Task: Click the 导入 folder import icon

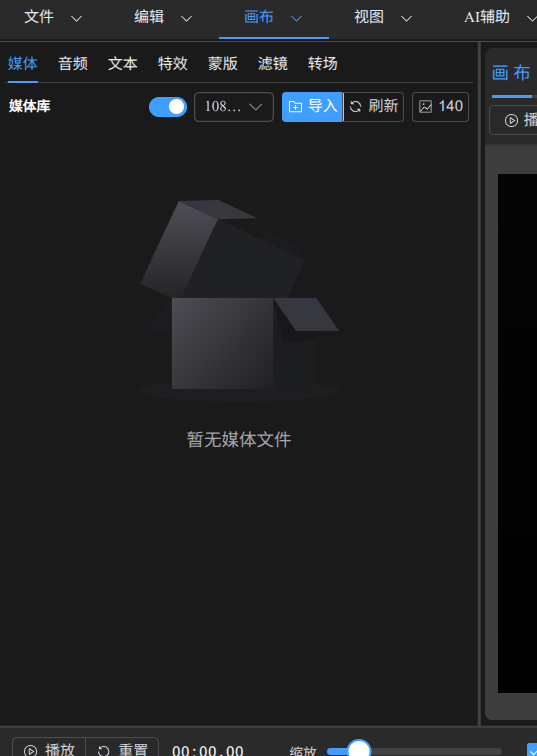Action: 295,107
